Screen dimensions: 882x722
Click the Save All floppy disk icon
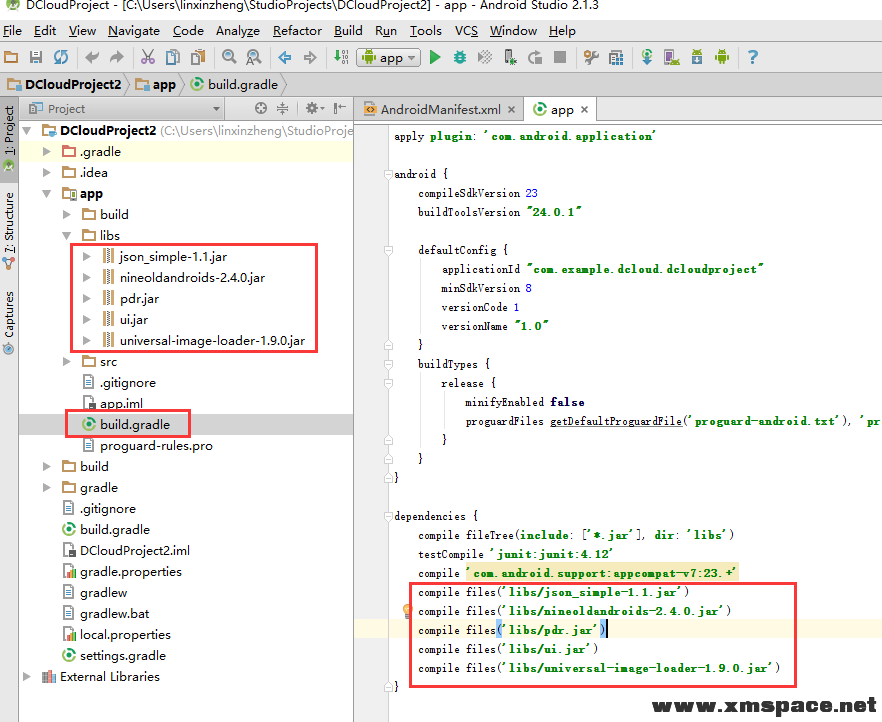(x=36, y=58)
